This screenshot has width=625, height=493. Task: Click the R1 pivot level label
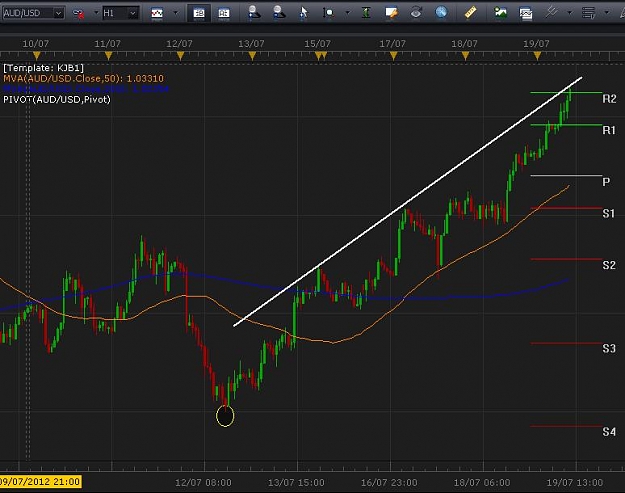click(x=609, y=130)
